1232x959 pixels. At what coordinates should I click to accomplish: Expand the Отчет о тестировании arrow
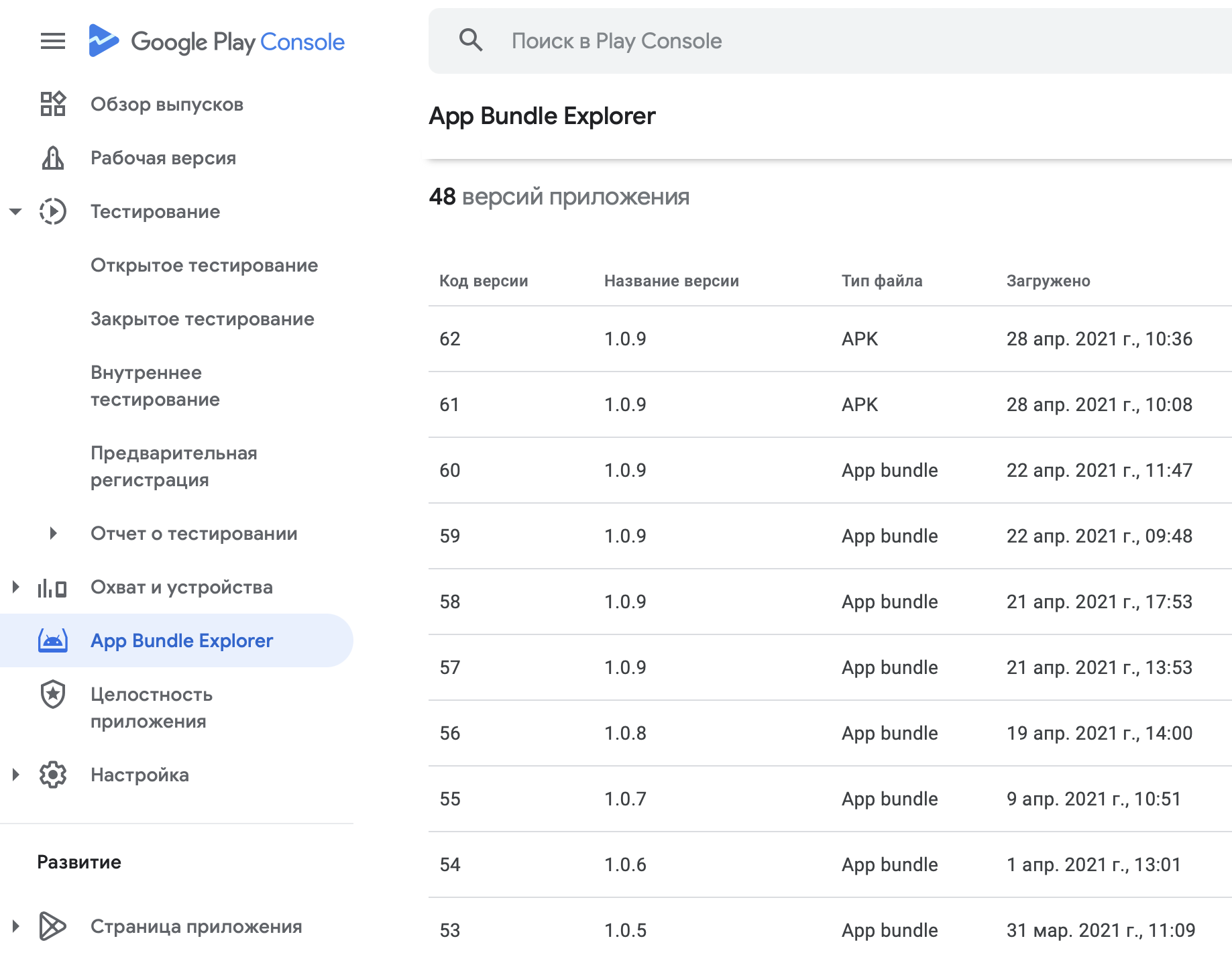pos(54,533)
